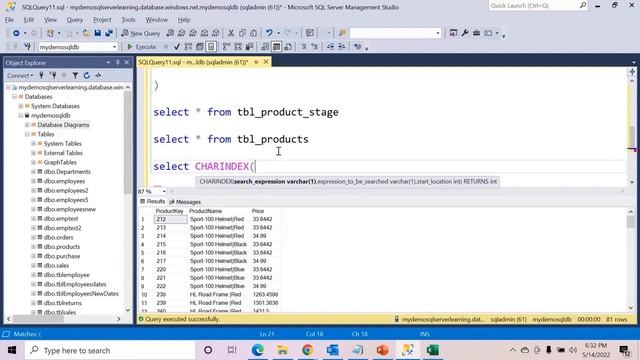
Task: Cut selection with the scissors icon
Action: tap(231, 33)
